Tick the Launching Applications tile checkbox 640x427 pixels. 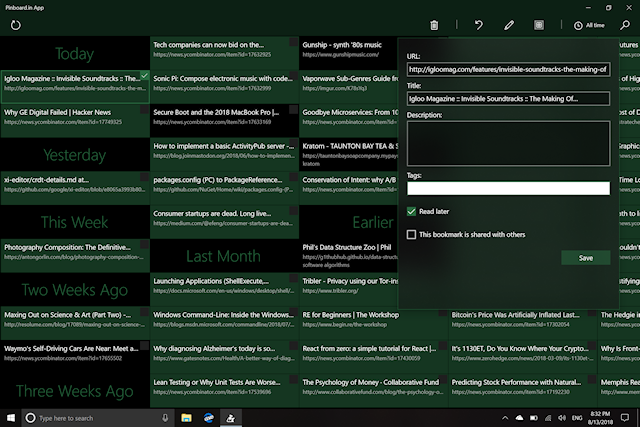(293, 278)
